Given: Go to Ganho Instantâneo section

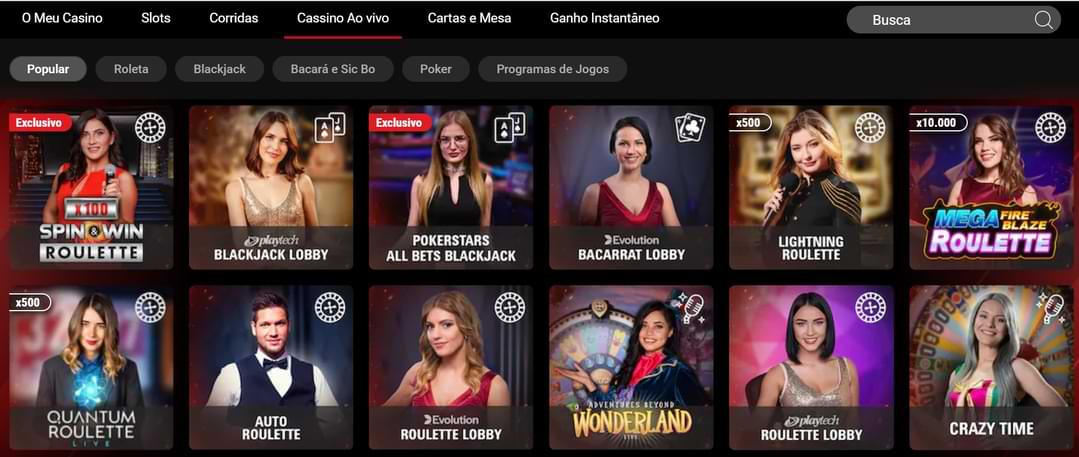Looking at the screenshot, I should coord(605,19).
